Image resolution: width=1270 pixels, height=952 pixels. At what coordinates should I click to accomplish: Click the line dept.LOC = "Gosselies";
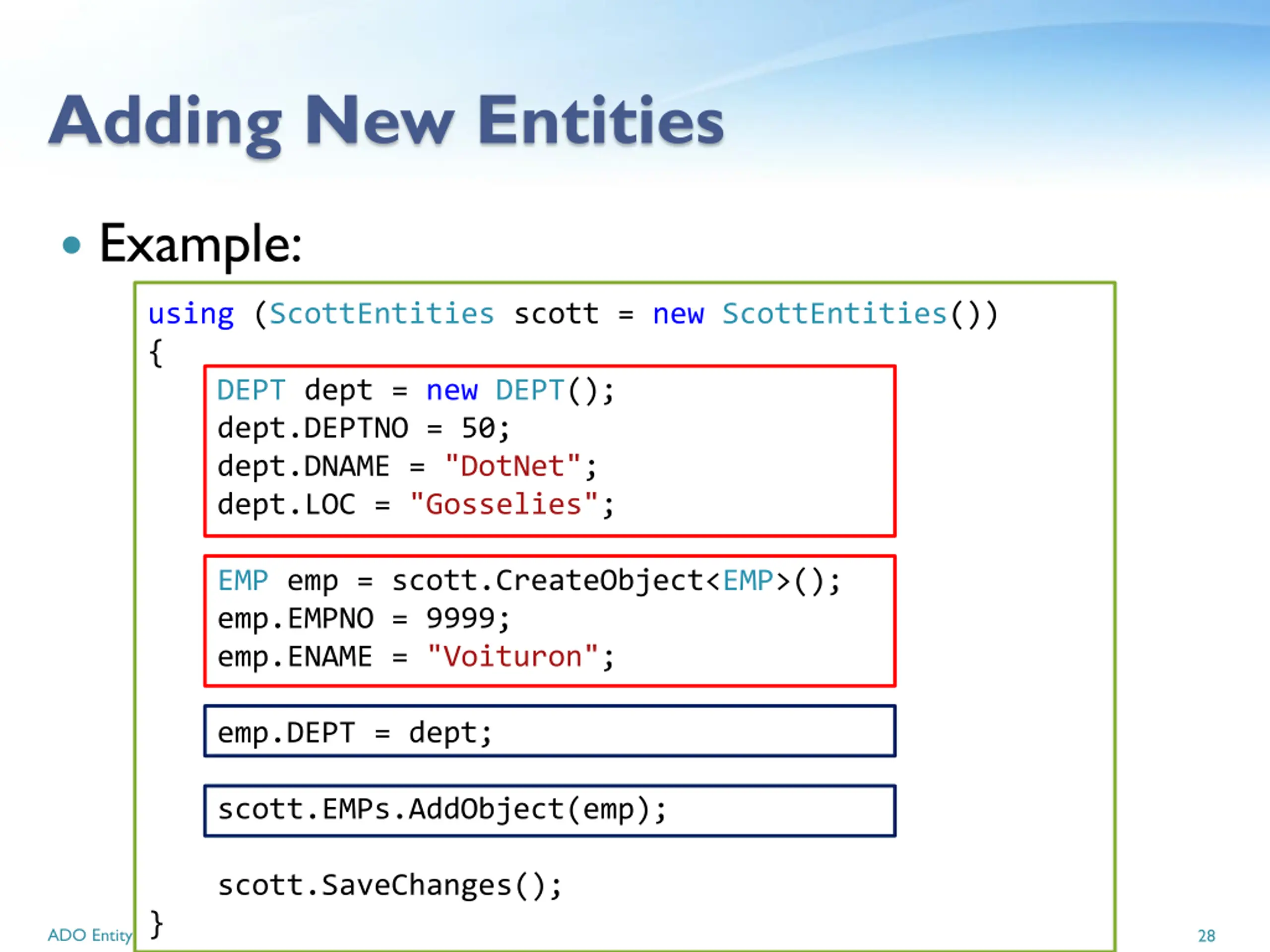pyautogui.click(x=416, y=505)
